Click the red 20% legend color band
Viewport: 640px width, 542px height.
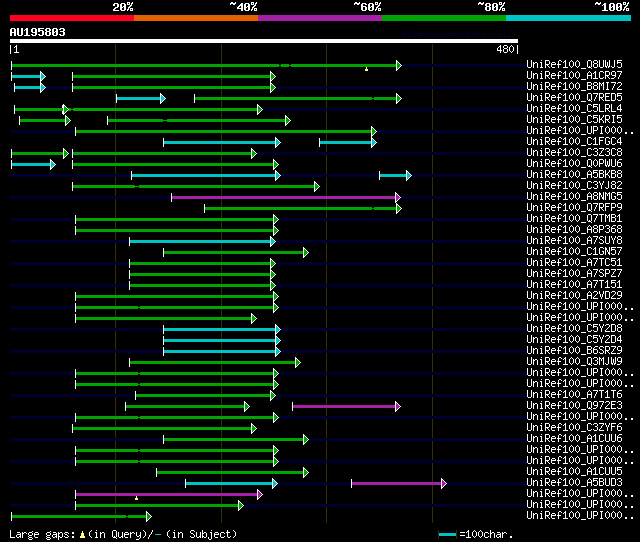pos(72,18)
